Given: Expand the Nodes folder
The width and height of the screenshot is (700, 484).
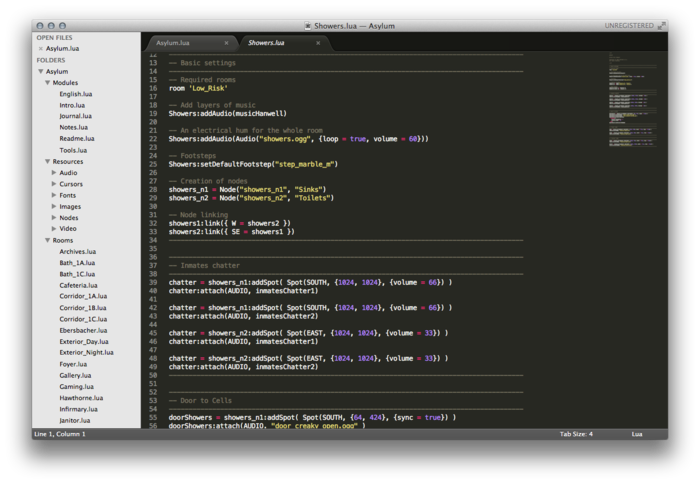Looking at the screenshot, I should pos(54,217).
